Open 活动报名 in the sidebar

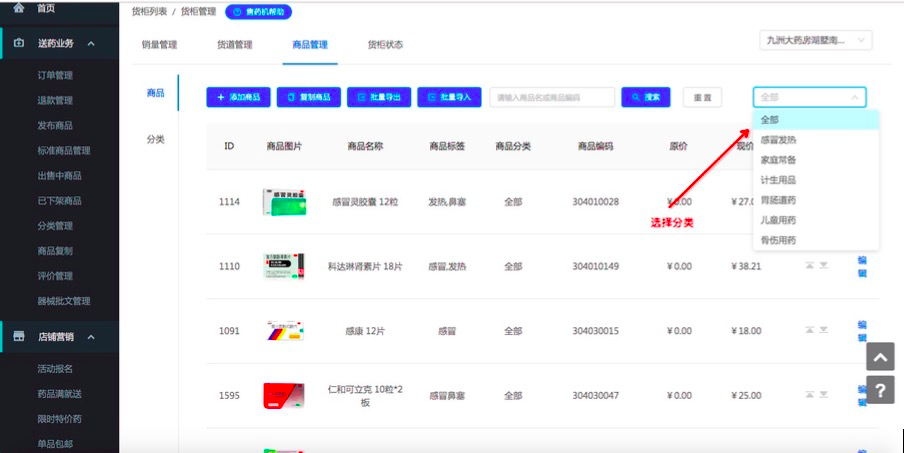[55, 369]
